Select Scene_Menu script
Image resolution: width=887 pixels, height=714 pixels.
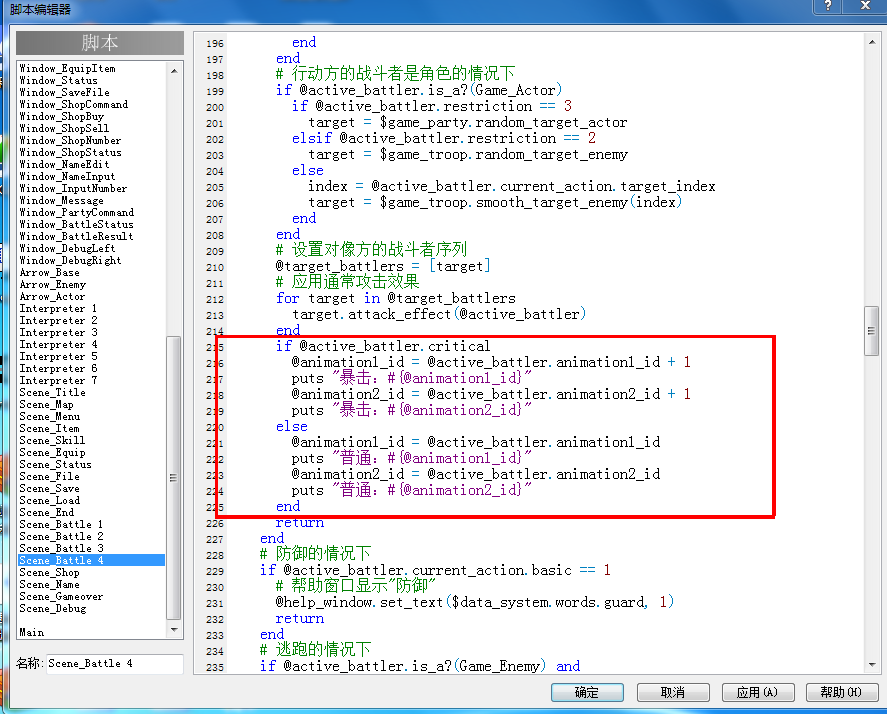coord(50,416)
